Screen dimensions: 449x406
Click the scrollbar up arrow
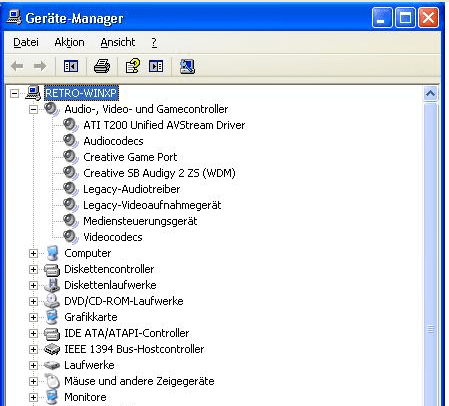click(x=430, y=94)
